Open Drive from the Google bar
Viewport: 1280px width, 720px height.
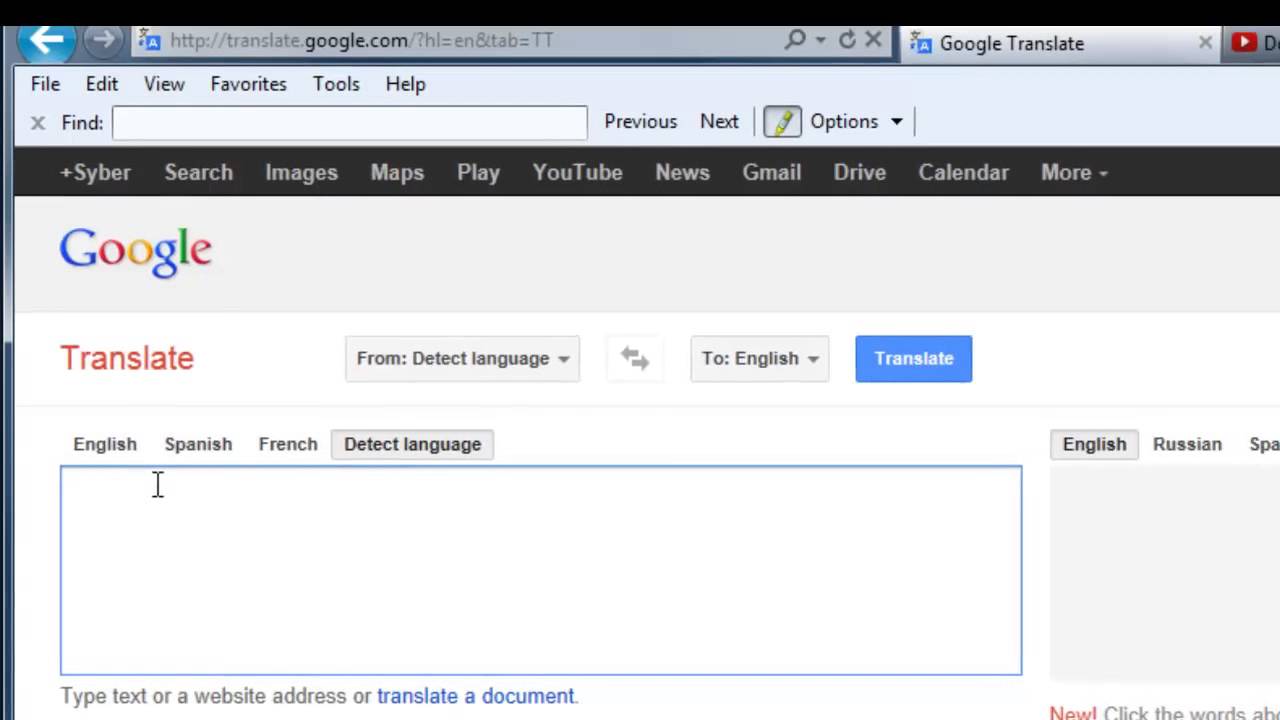(x=859, y=172)
